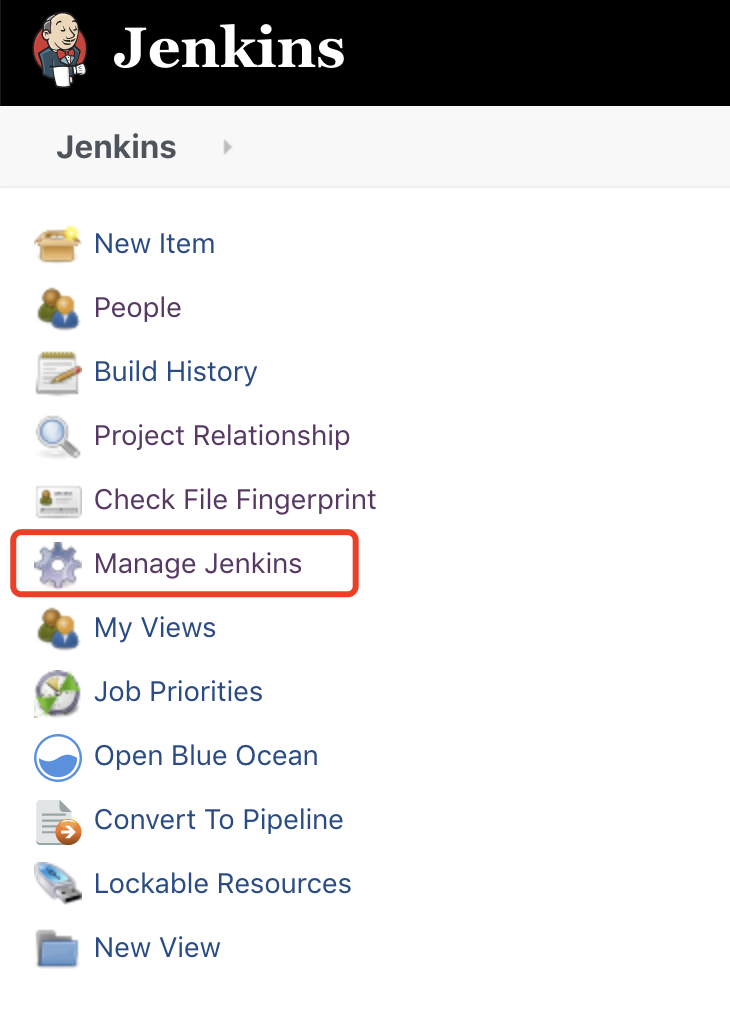Click the Check File Fingerprint card icon

58,501
